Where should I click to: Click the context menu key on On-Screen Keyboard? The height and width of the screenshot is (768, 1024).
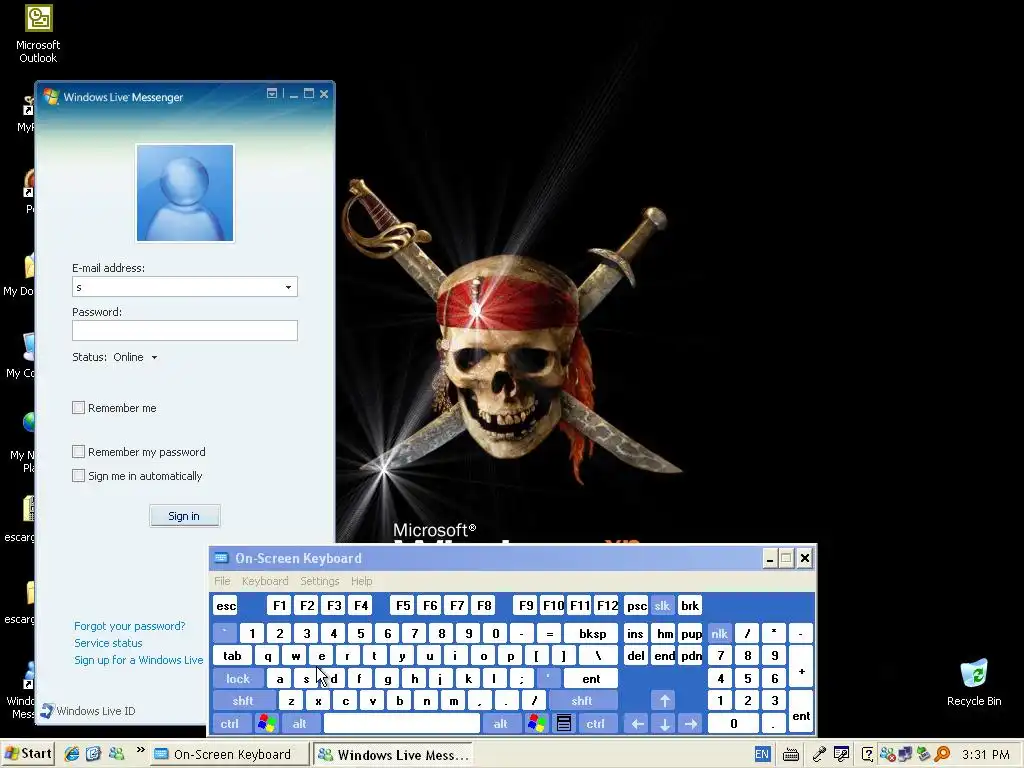[564, 724]
